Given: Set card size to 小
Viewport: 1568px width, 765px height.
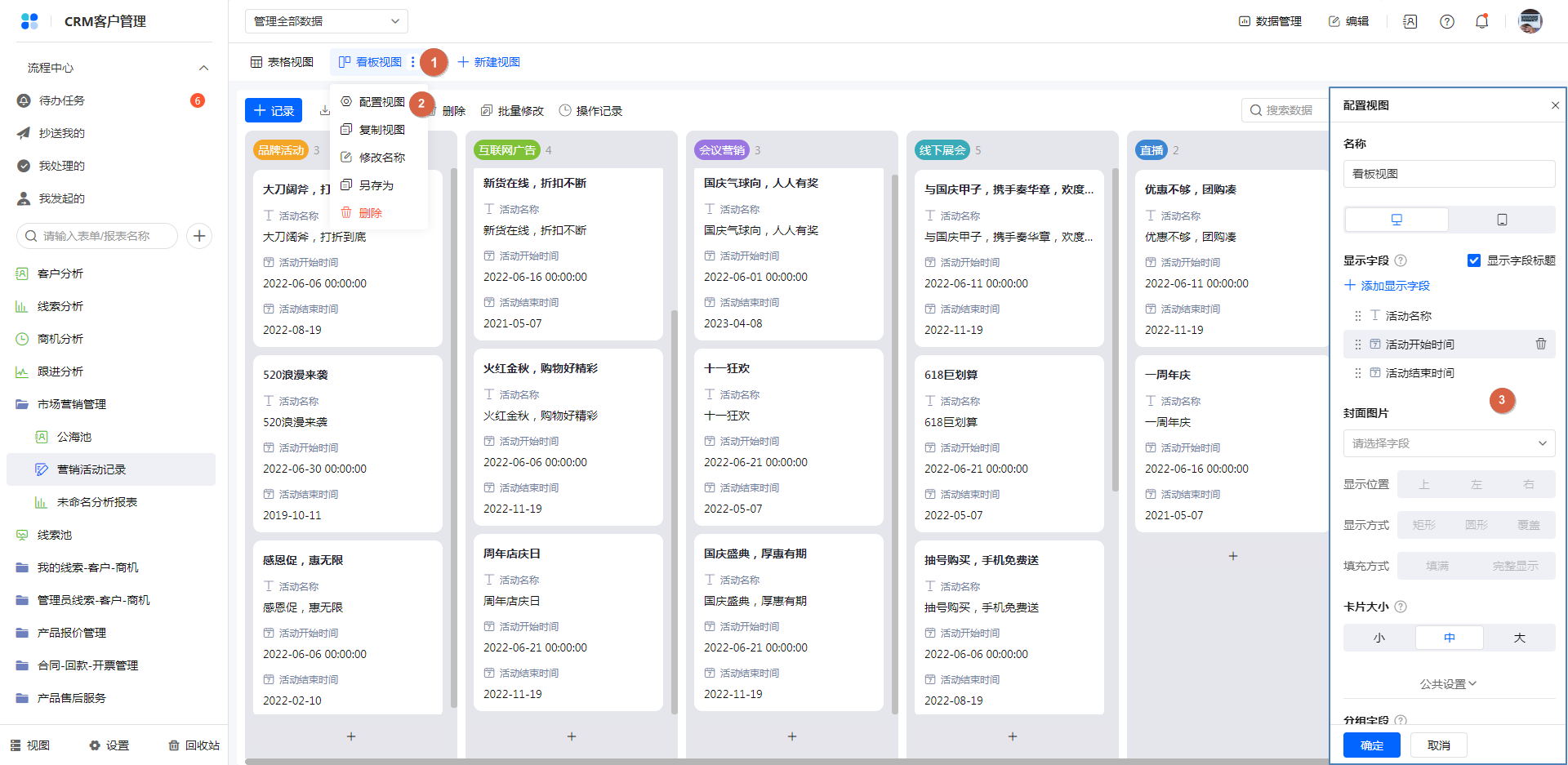Looking at the screenshot, I should pyautogui.click(x=1379, y=638).
